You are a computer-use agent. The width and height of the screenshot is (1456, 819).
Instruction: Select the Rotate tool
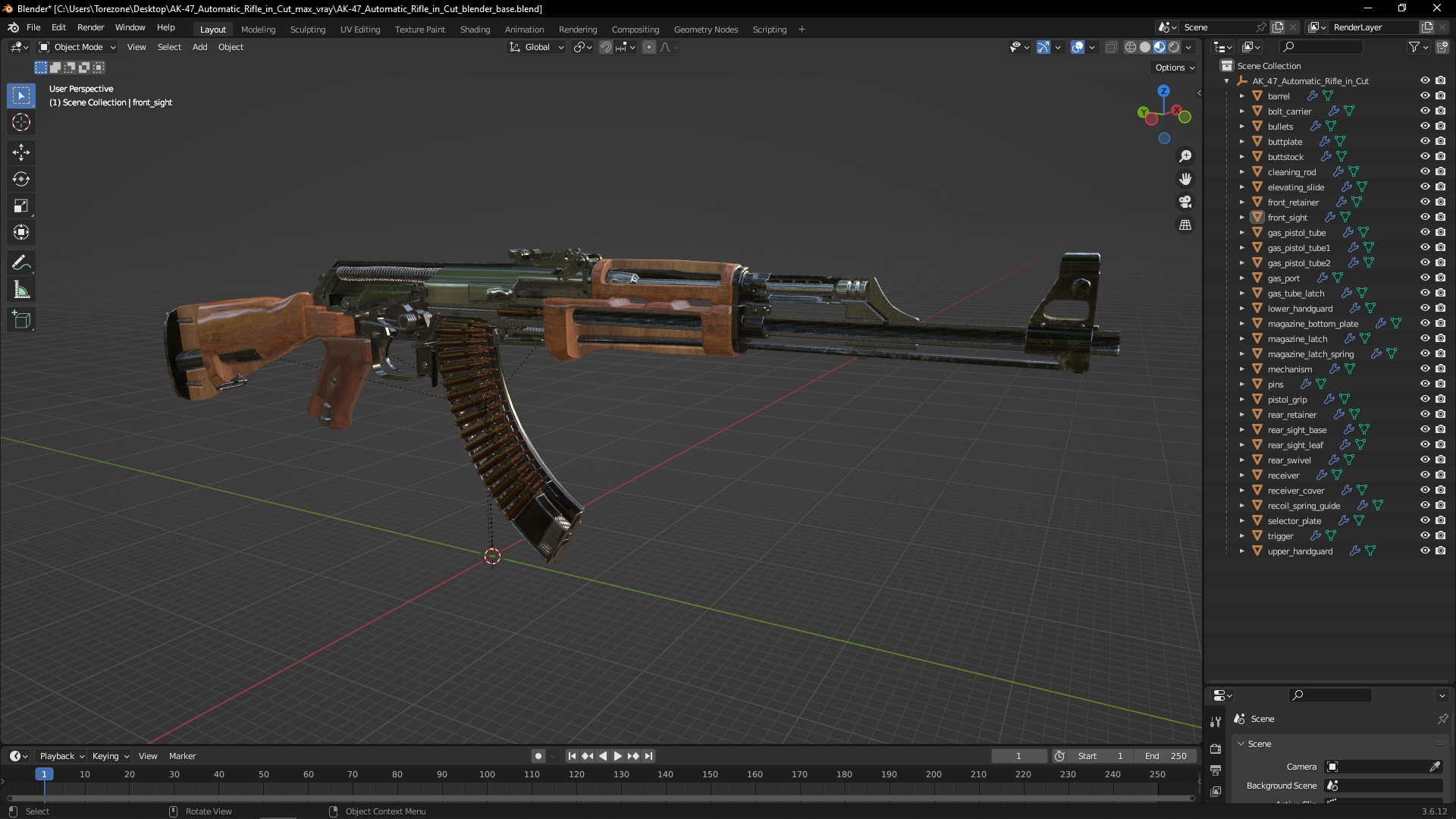click(x=20, y=179)
